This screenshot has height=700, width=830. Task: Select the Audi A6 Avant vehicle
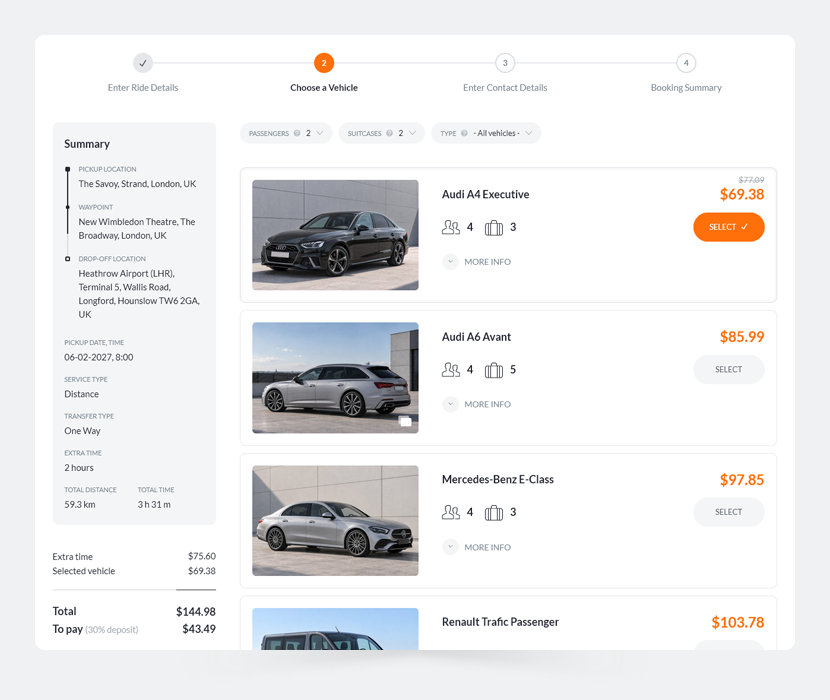click(729, 369)
